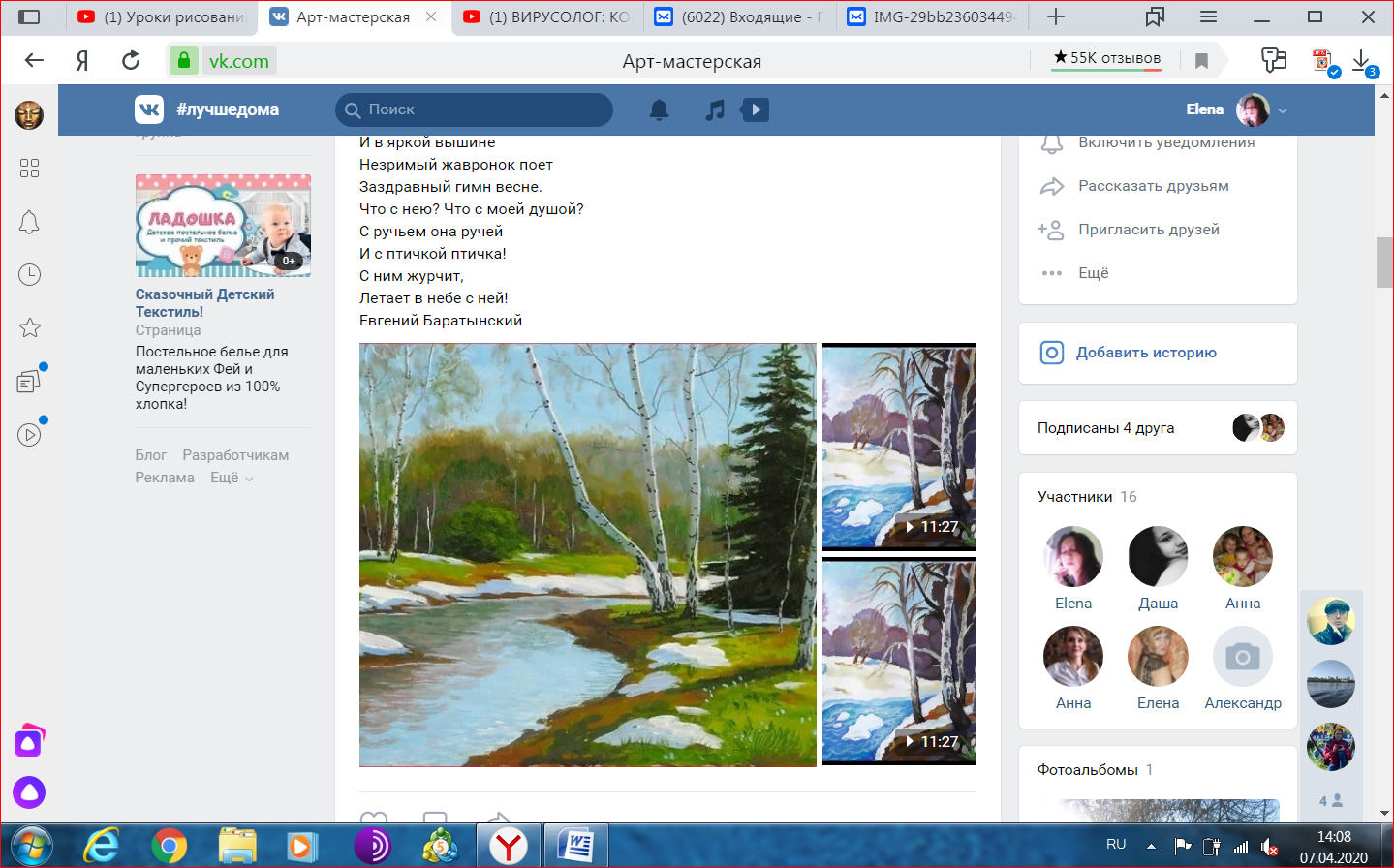Open Разработчикам footer link
The width and height of the screenshot is (1394, 868).
click(x=235, y=455)
